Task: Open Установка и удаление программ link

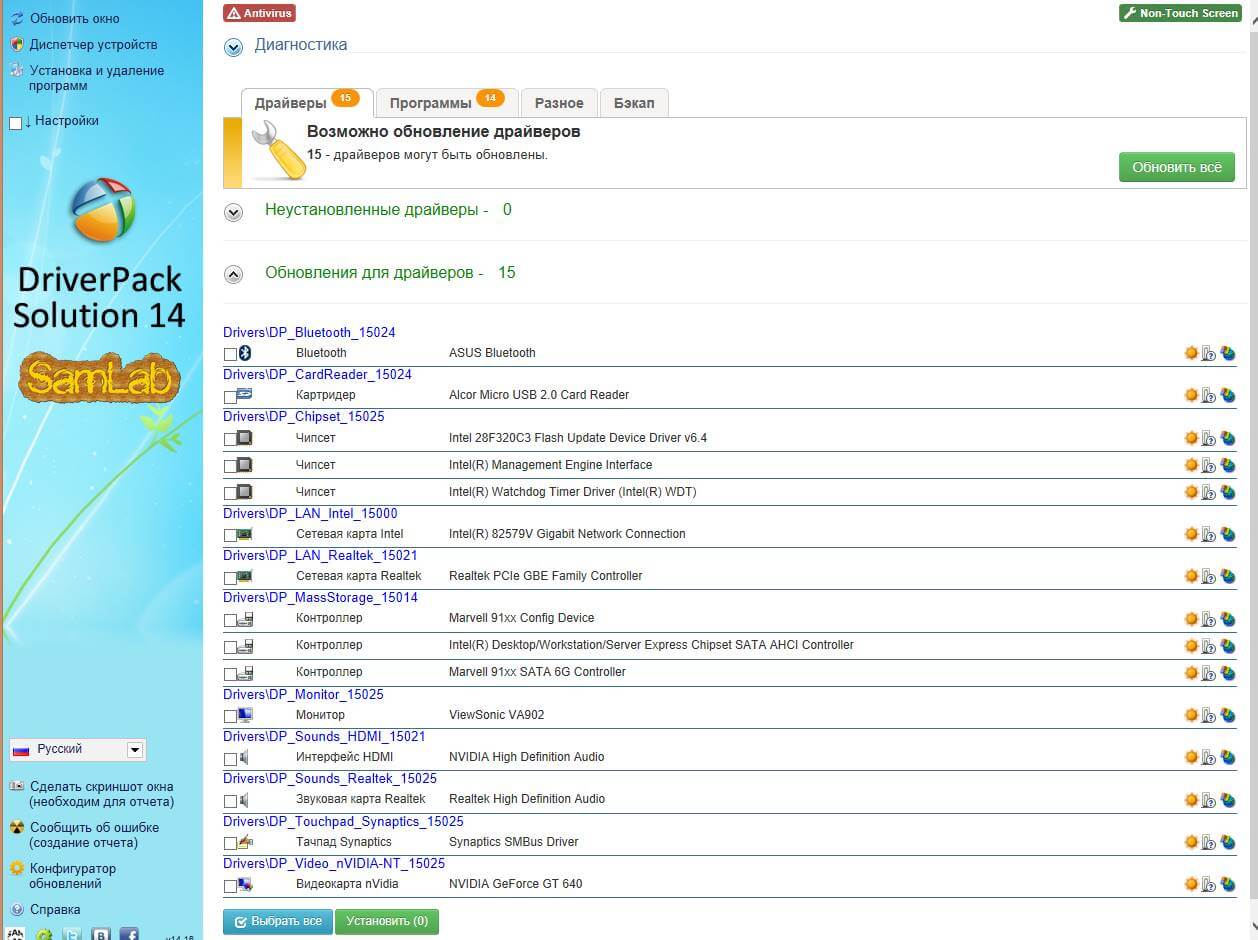Action: pos(96,78)
